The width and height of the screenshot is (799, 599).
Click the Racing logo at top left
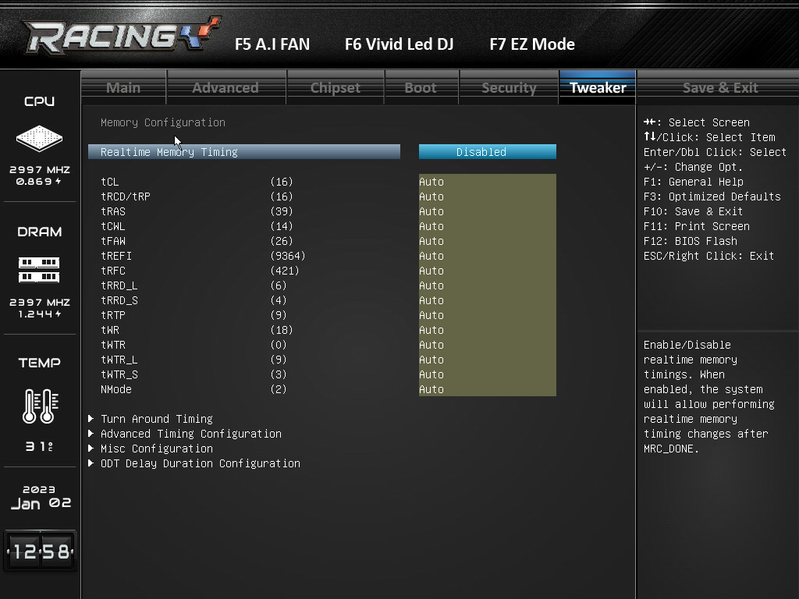(121, 35)
